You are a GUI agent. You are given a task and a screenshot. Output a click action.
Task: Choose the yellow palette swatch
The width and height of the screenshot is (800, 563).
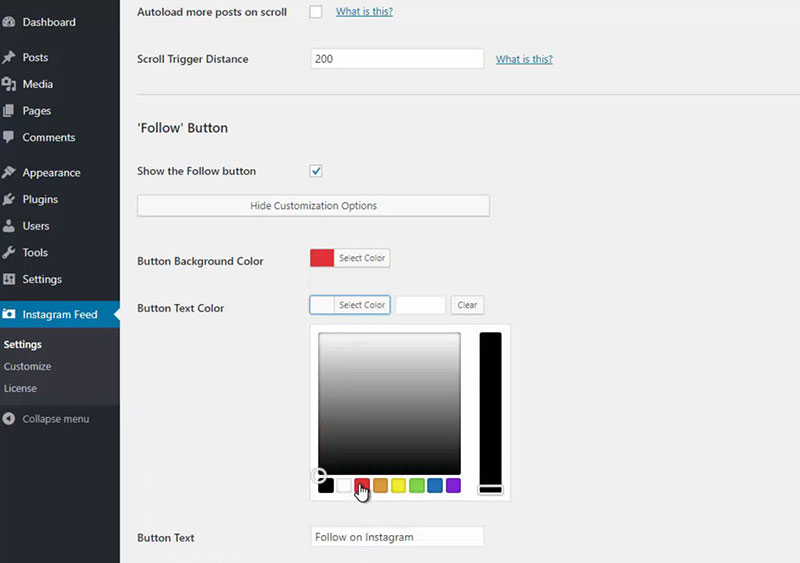398,485
